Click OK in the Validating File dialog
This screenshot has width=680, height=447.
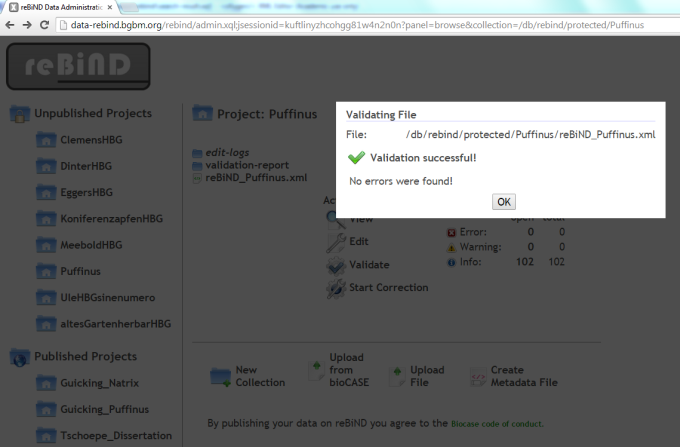pyautogui.click(x=505, y=202)
